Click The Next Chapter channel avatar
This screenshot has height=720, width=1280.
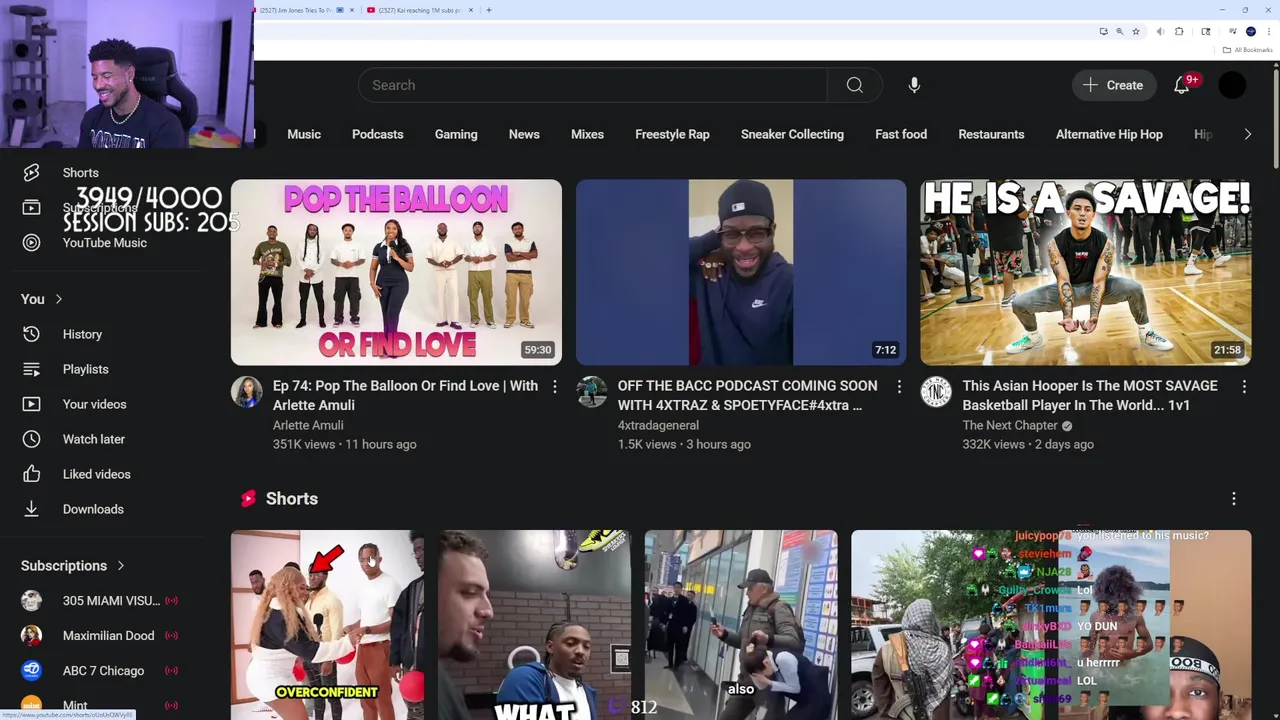pos(936,392)
